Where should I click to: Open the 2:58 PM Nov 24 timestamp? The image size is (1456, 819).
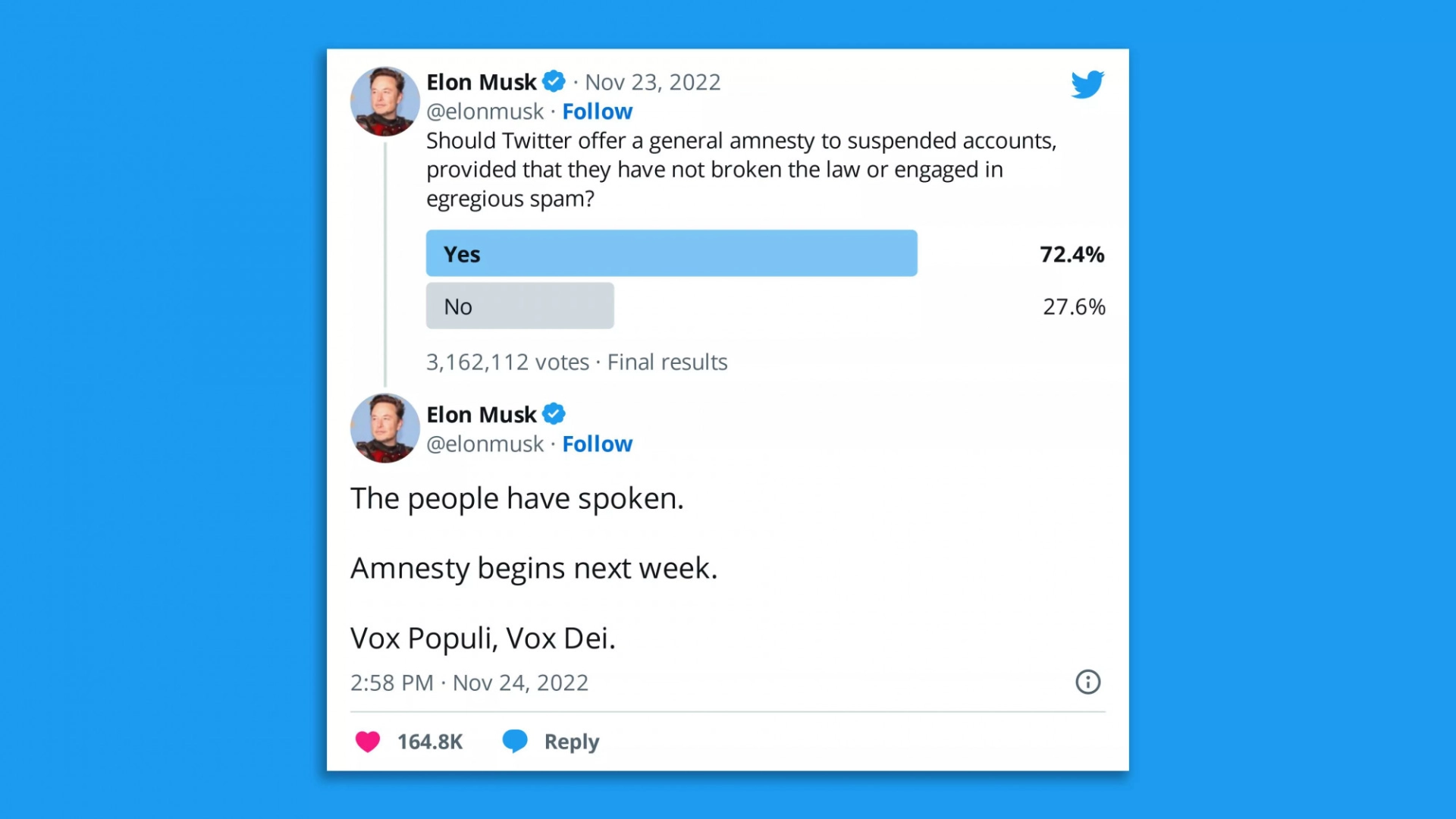[x=469, y=682]
